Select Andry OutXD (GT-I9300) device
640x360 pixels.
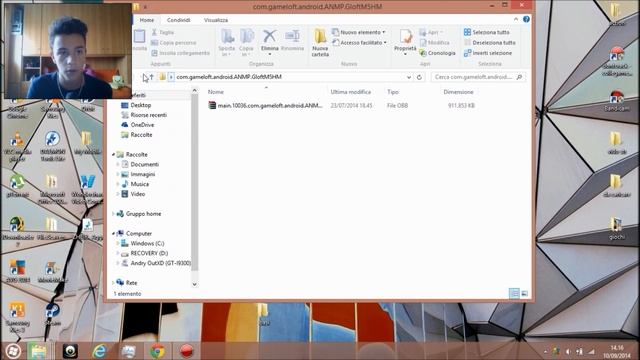click(x=156, y=263)
